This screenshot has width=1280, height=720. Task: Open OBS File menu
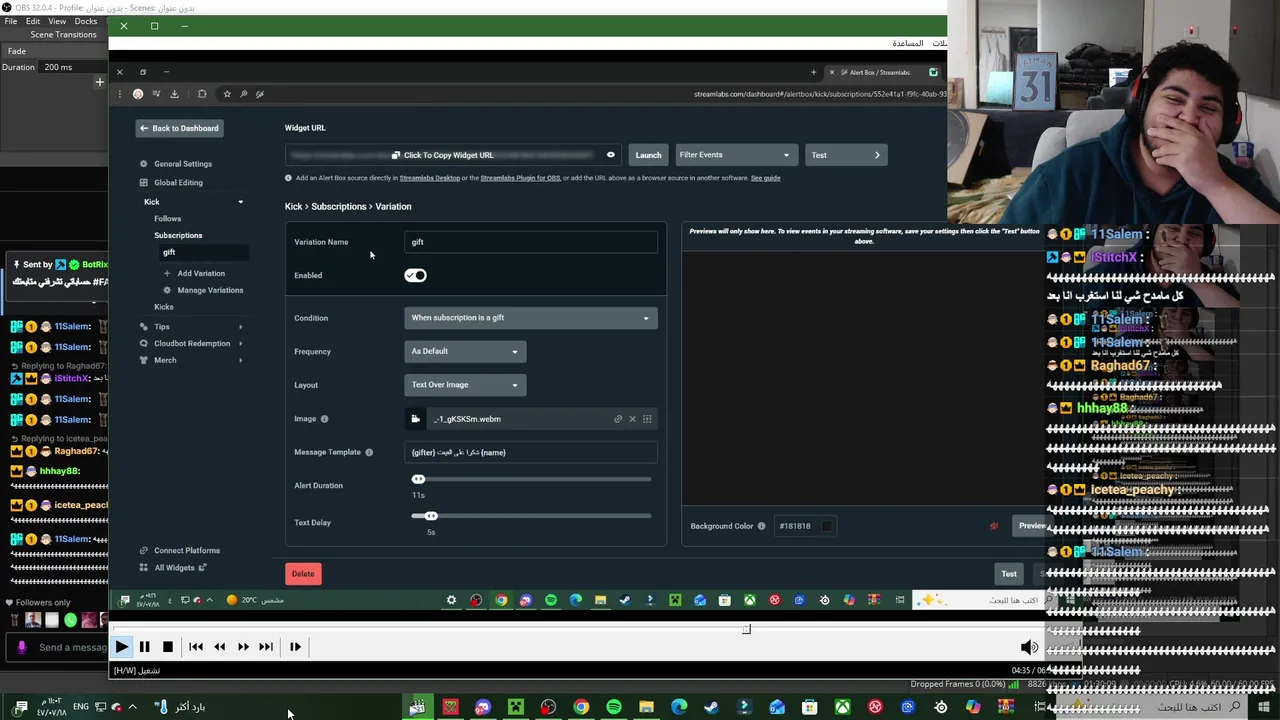click(x=10, y=21)
